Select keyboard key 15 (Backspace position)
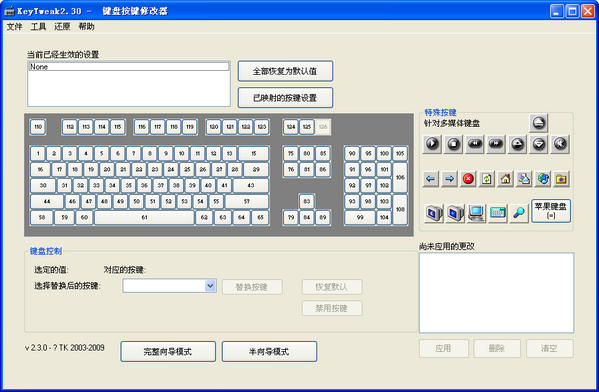Image resolution: width=599 pixels, height=392 pixels. [x=254, y=154]
